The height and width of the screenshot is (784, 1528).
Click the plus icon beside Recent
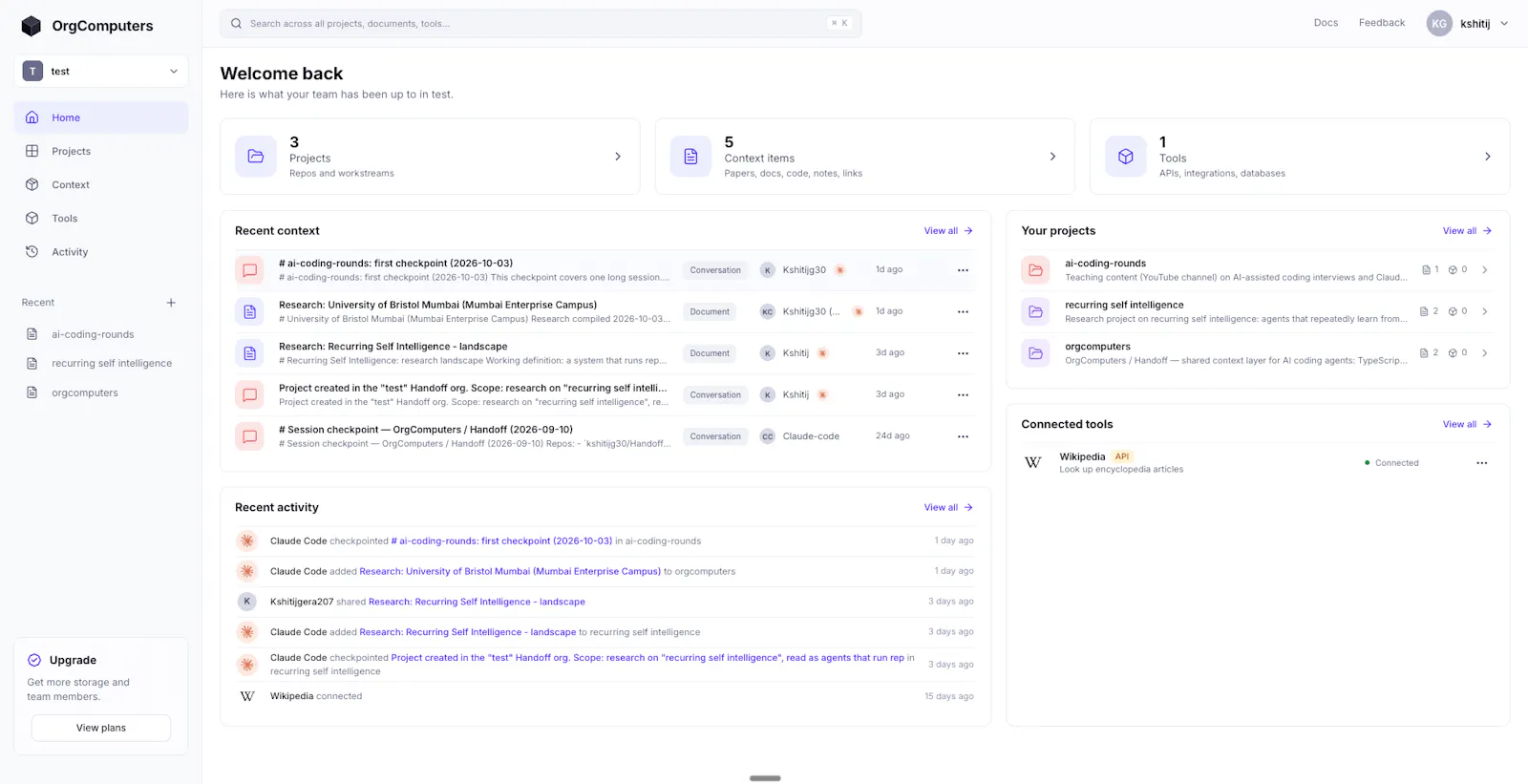(171, 303)
